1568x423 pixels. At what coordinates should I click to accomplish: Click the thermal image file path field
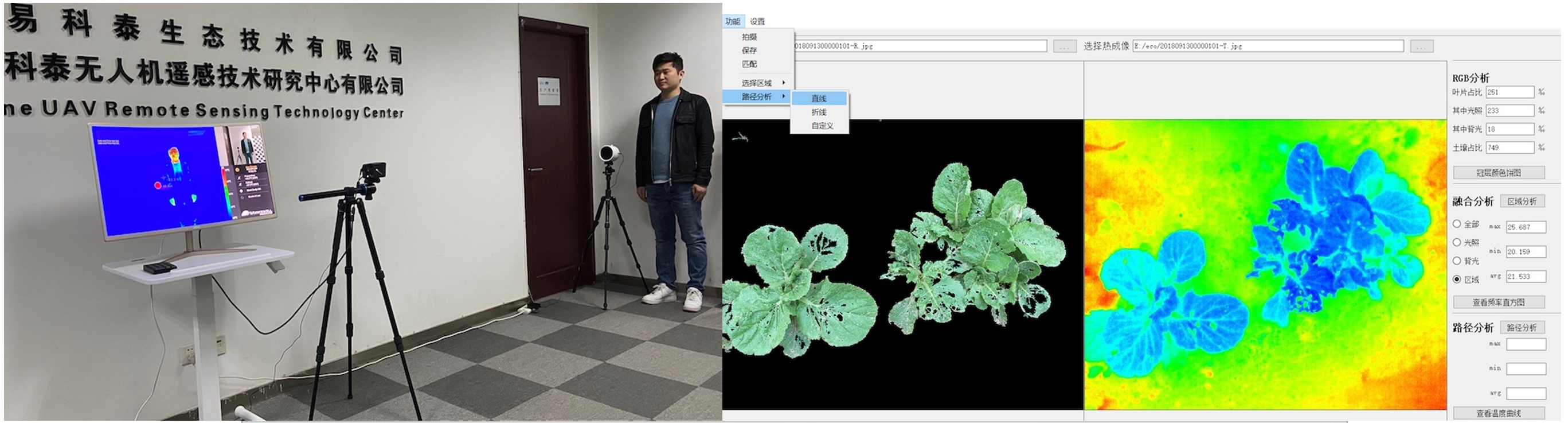1268,46
